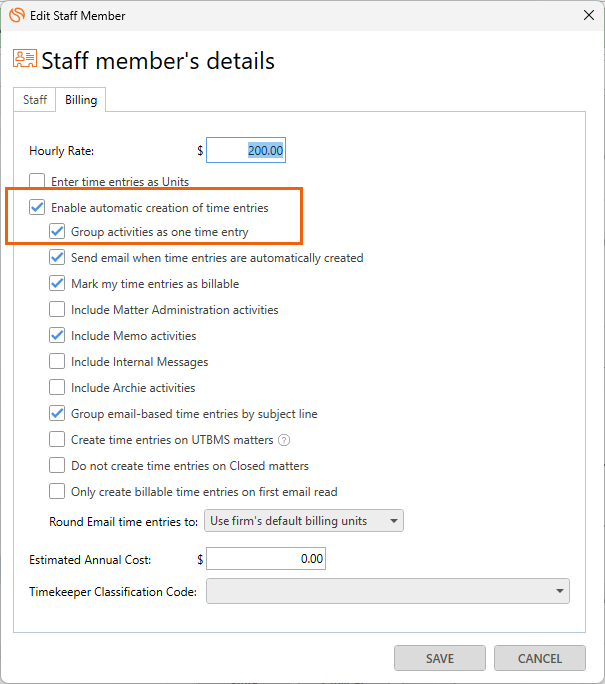Click the Smokeball logo in title bar

click(x=17, y=15)
